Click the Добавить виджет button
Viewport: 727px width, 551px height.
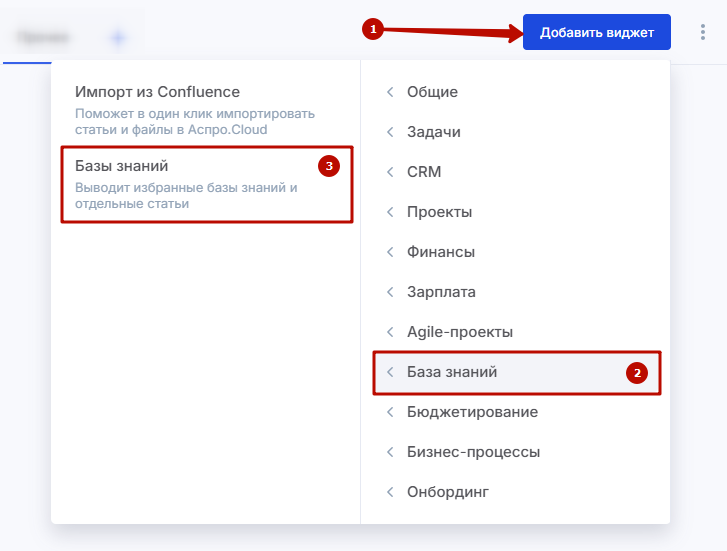[596, 33]
